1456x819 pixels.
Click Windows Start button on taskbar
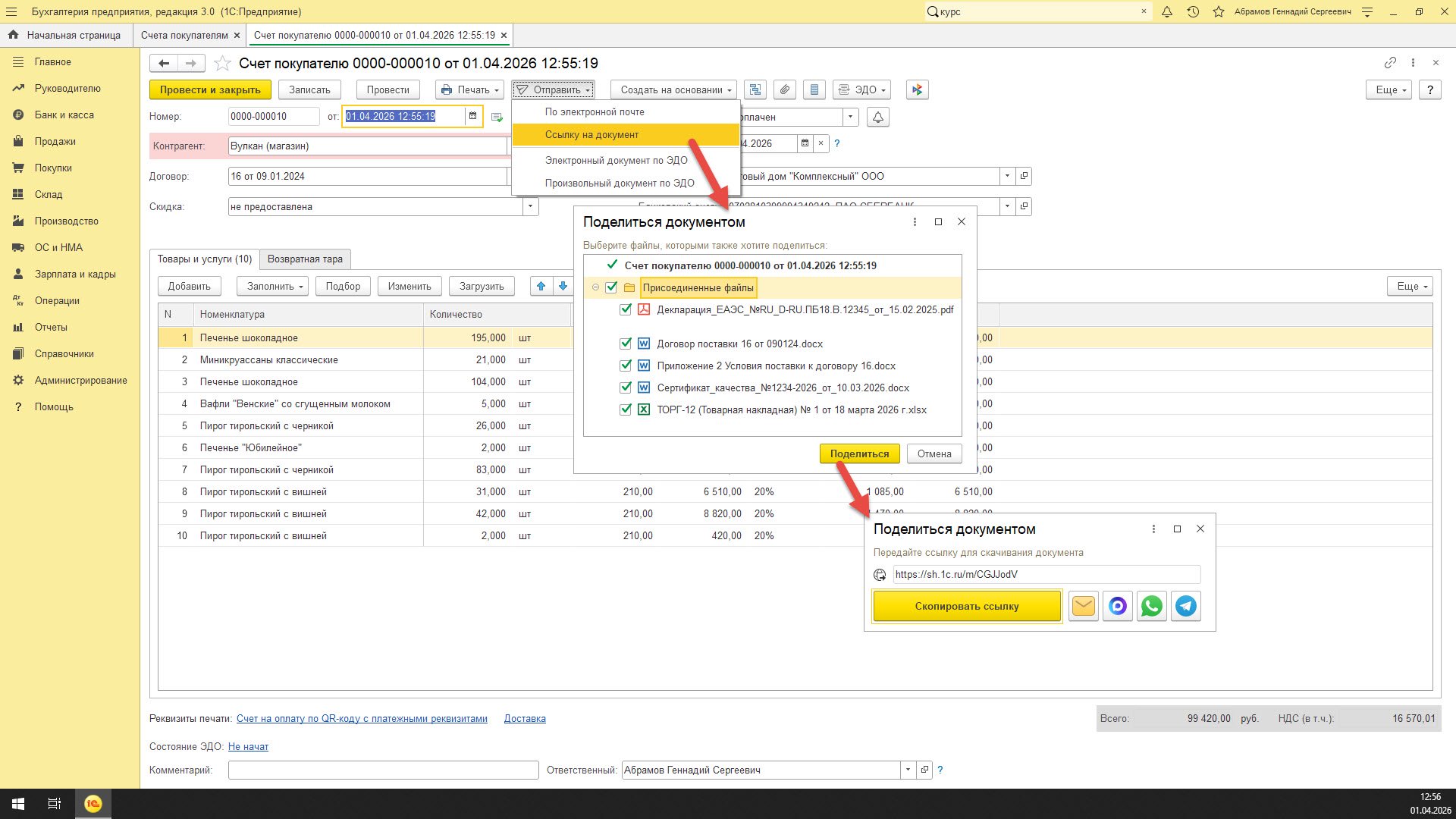[18, 804]
